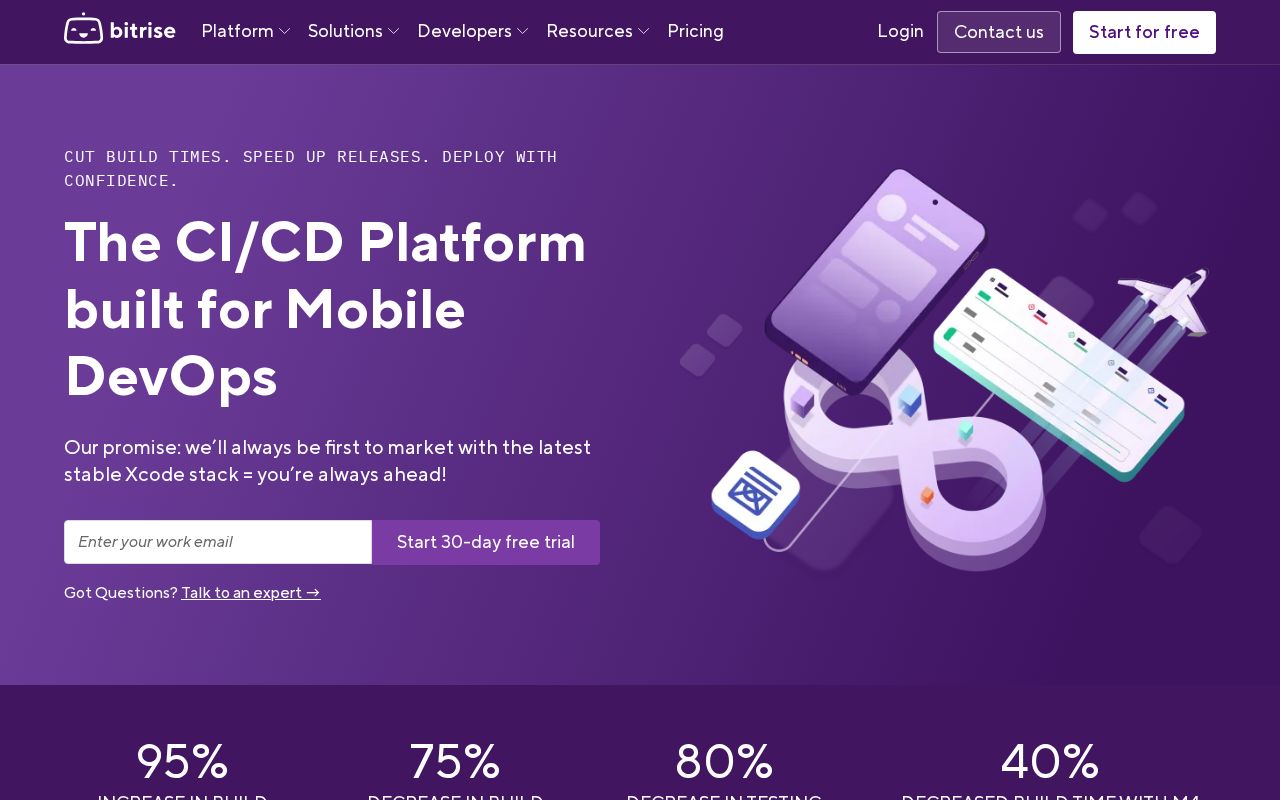
Task: Expand the Resources chevron arrow
Action: 643,32
